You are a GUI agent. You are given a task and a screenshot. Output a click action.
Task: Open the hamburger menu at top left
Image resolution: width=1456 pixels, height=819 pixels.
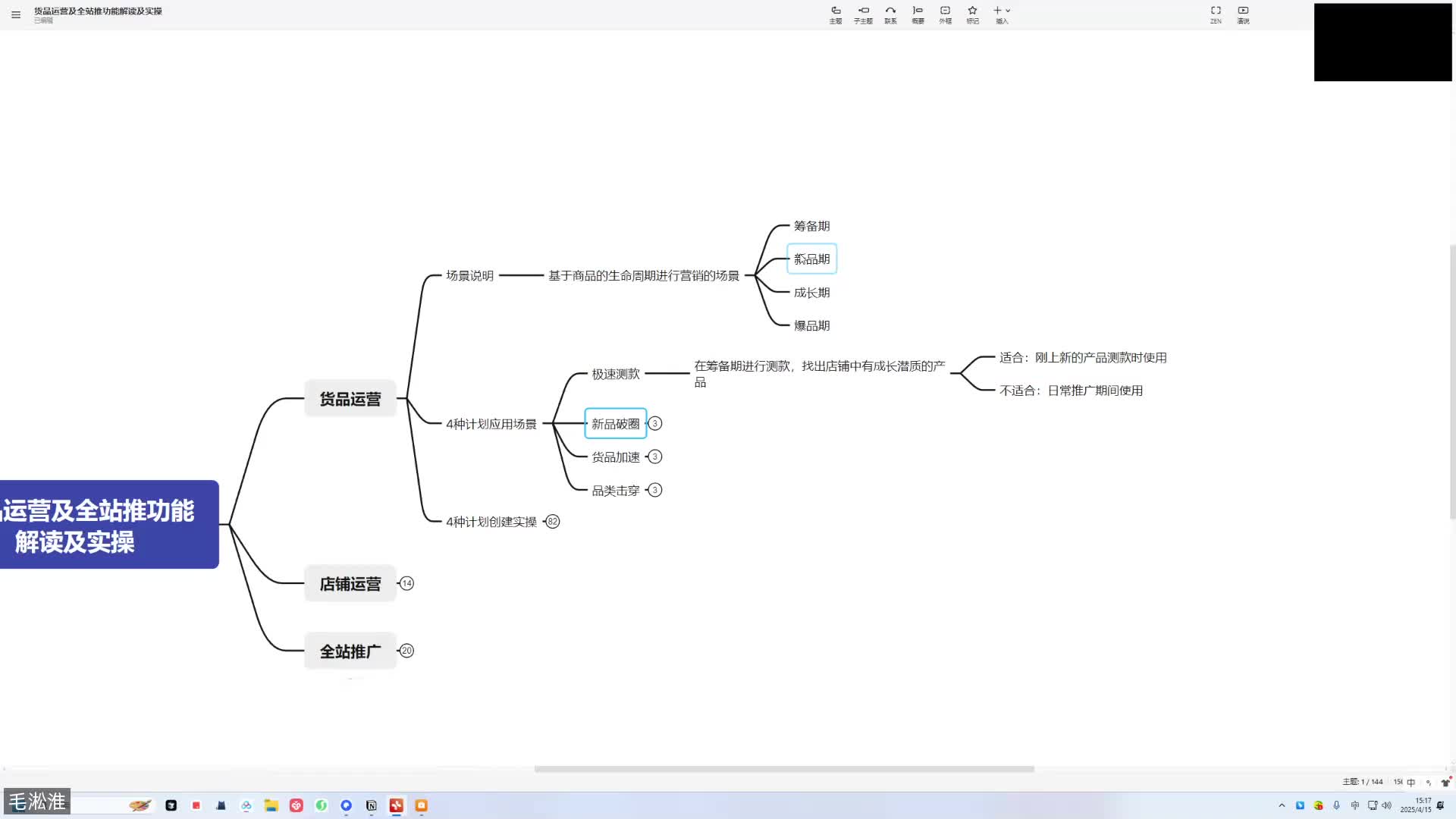pyautogui.click(x=16, y=14)
